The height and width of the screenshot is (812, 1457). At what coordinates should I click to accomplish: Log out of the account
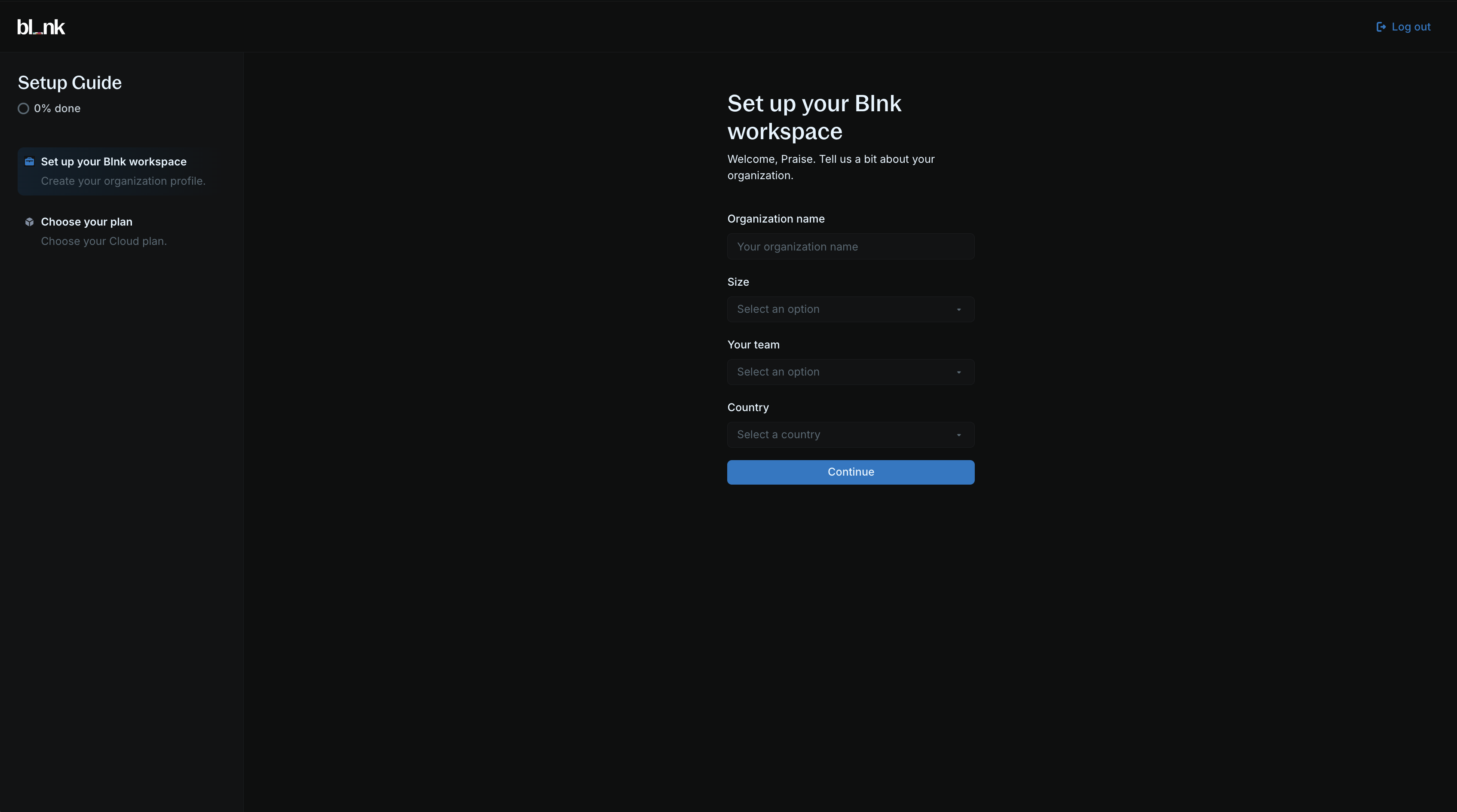tap(1403, 27)
